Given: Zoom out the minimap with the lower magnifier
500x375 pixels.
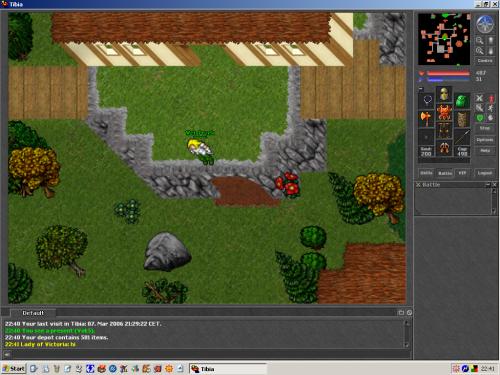Looking at the screenshot, I should (480, 51).
